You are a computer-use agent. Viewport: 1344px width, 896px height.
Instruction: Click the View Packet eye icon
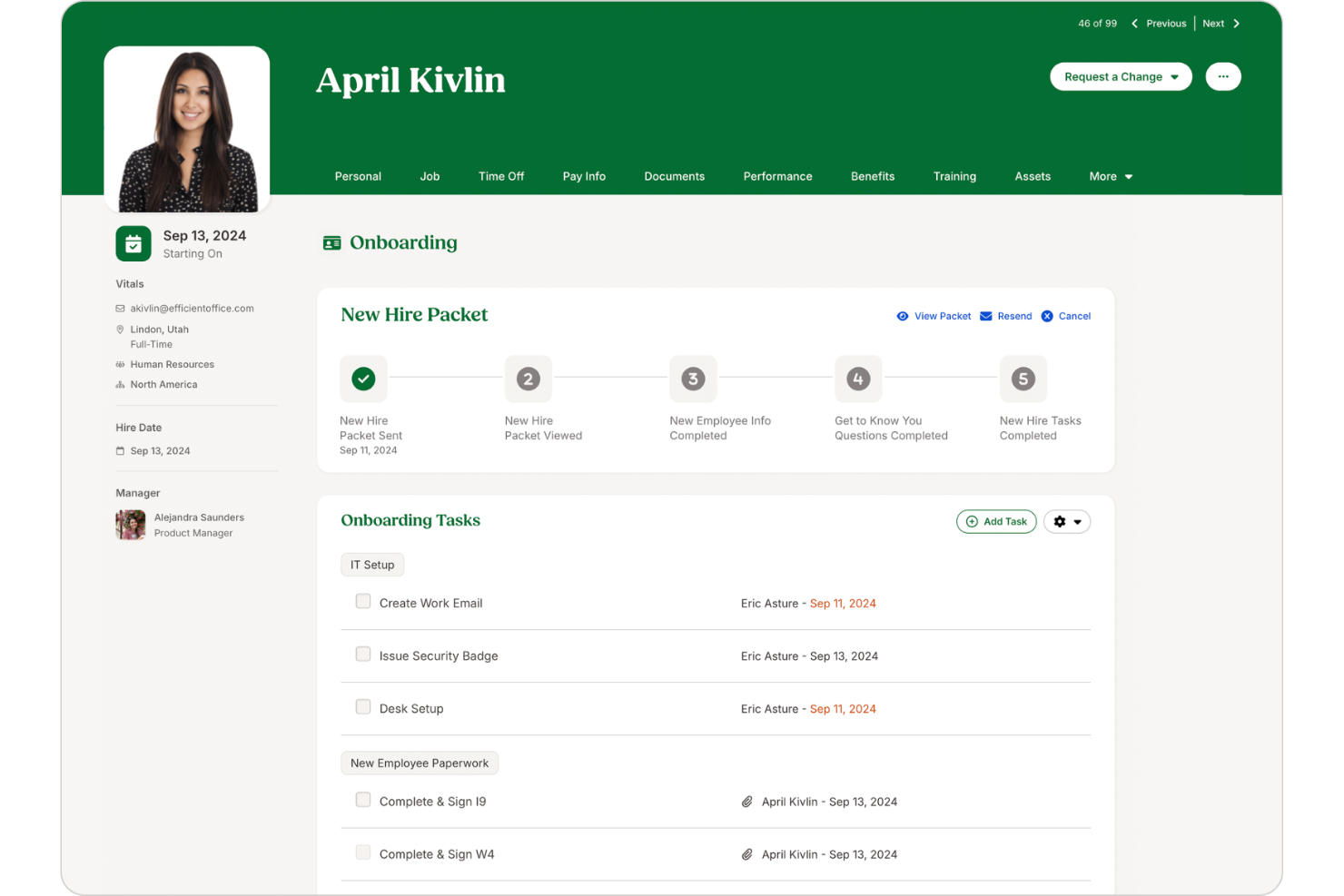(902, 316)
